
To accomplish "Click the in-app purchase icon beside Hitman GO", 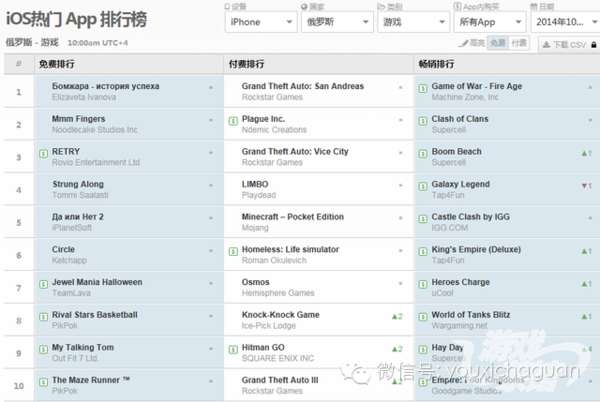I will [233, 349].
